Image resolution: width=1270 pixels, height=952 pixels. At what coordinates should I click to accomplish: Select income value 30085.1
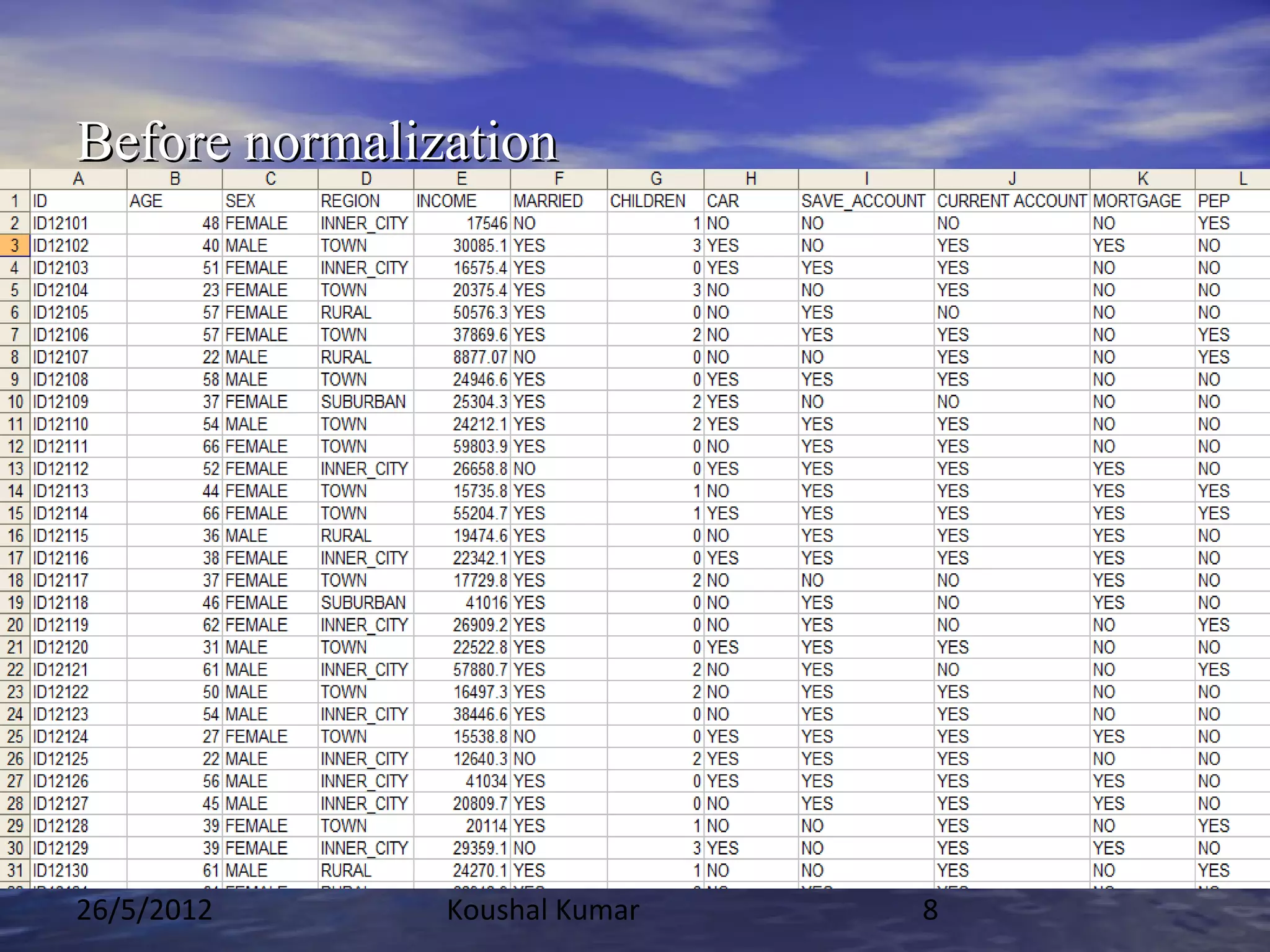pos(462,245)
